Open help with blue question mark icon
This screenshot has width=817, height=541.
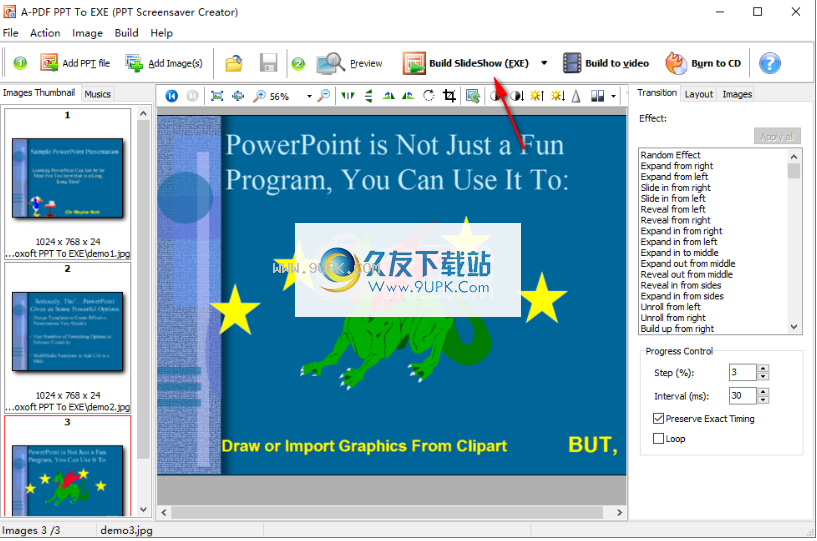(770, 63)
